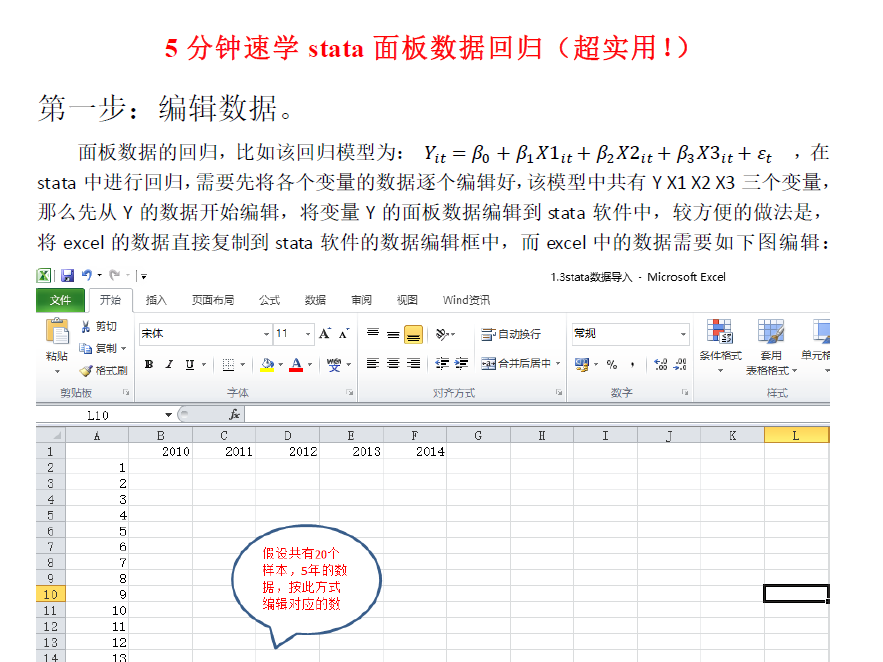Expand the paste options arrow under 粘贴
The height and width of the screenshot is (662, 883).
pos(57,372)
